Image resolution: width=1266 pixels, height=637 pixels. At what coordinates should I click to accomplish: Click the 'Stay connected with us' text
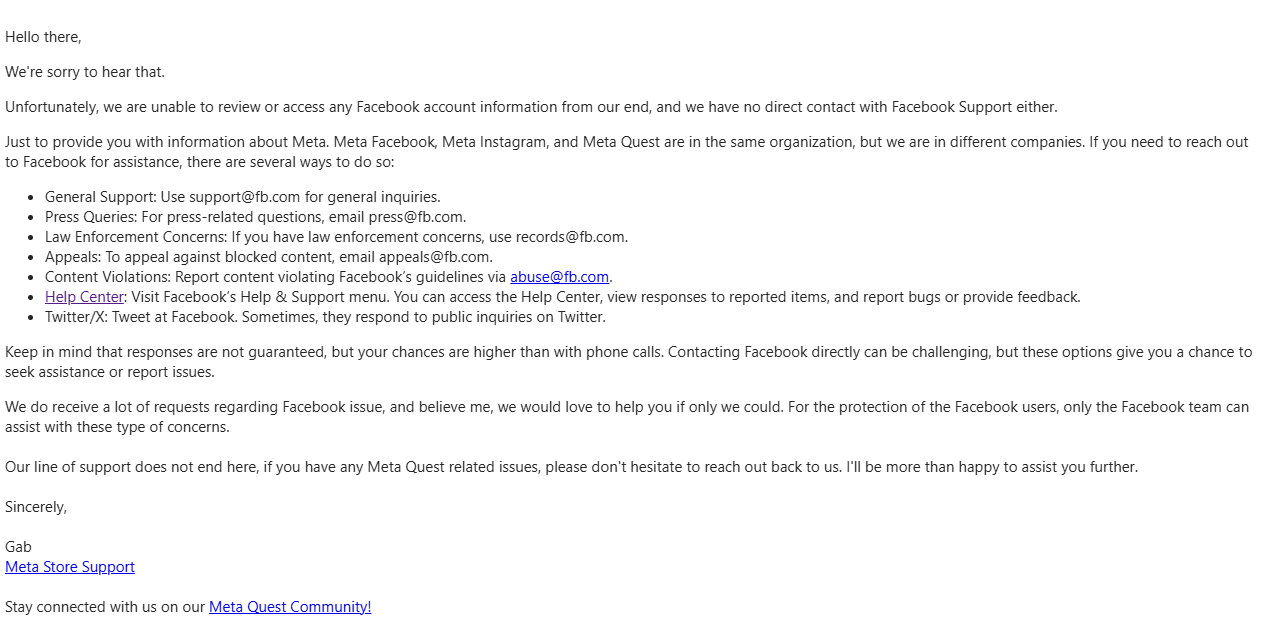(105, 607)
